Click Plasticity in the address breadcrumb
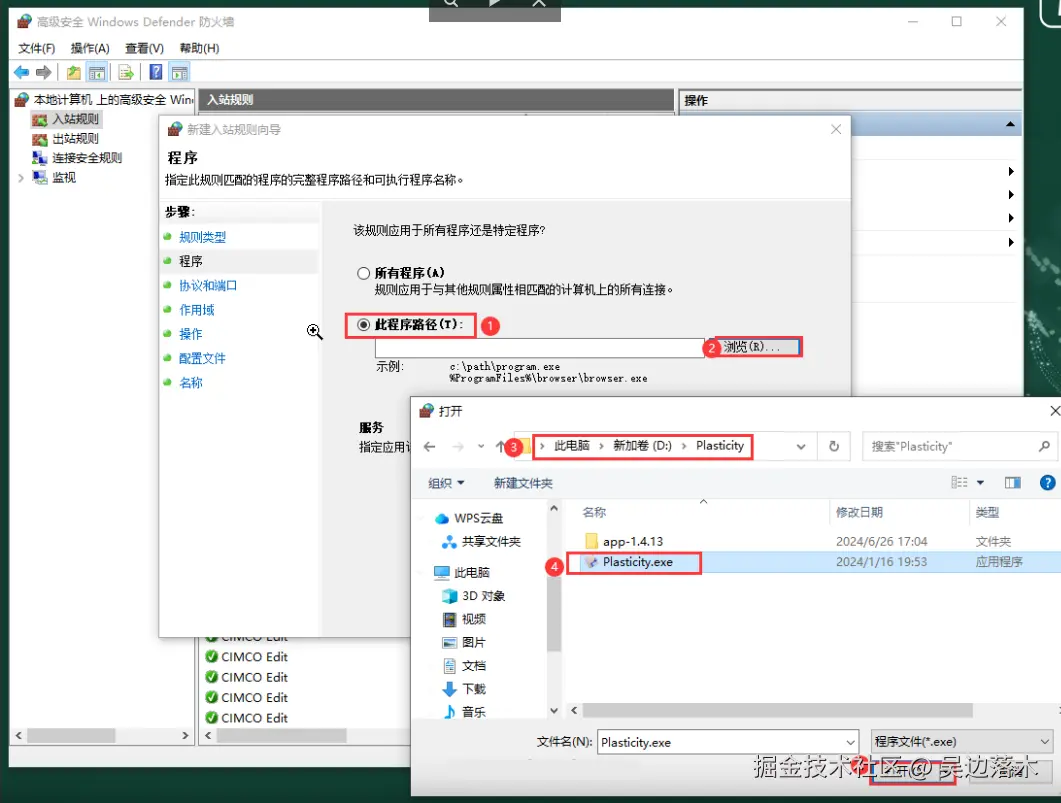The height and width of the screenshot is (803, 1061). pyautogui.click(x=719, y=446)
